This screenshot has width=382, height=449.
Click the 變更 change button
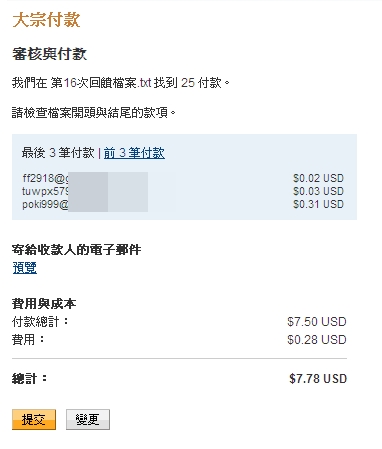88,419
